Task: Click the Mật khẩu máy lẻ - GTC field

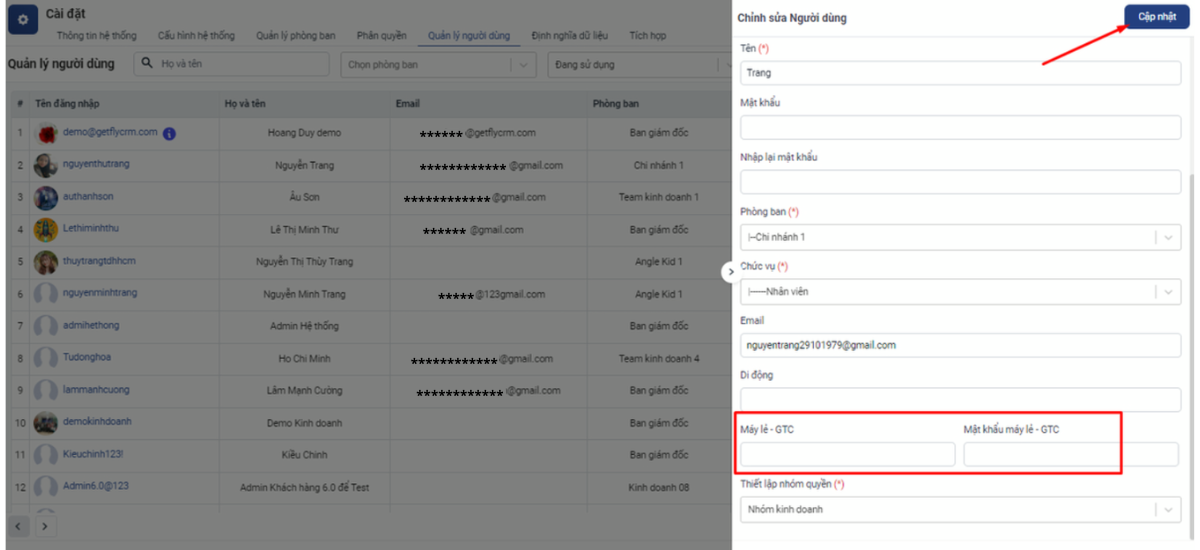Action: point(1042,455)
